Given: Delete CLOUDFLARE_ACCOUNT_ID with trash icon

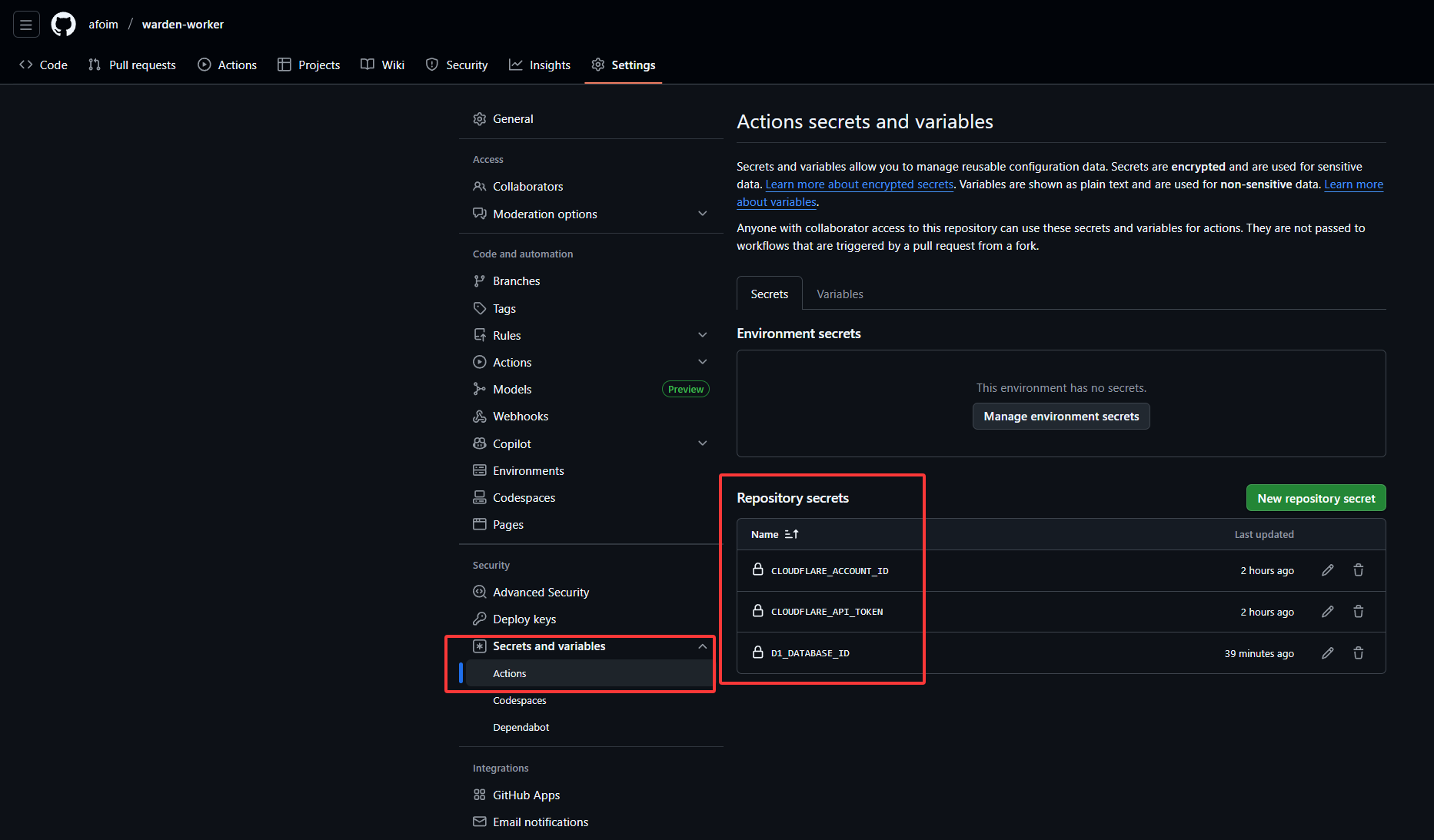Looking at the screenshot, I should [x=1359, y=570].
